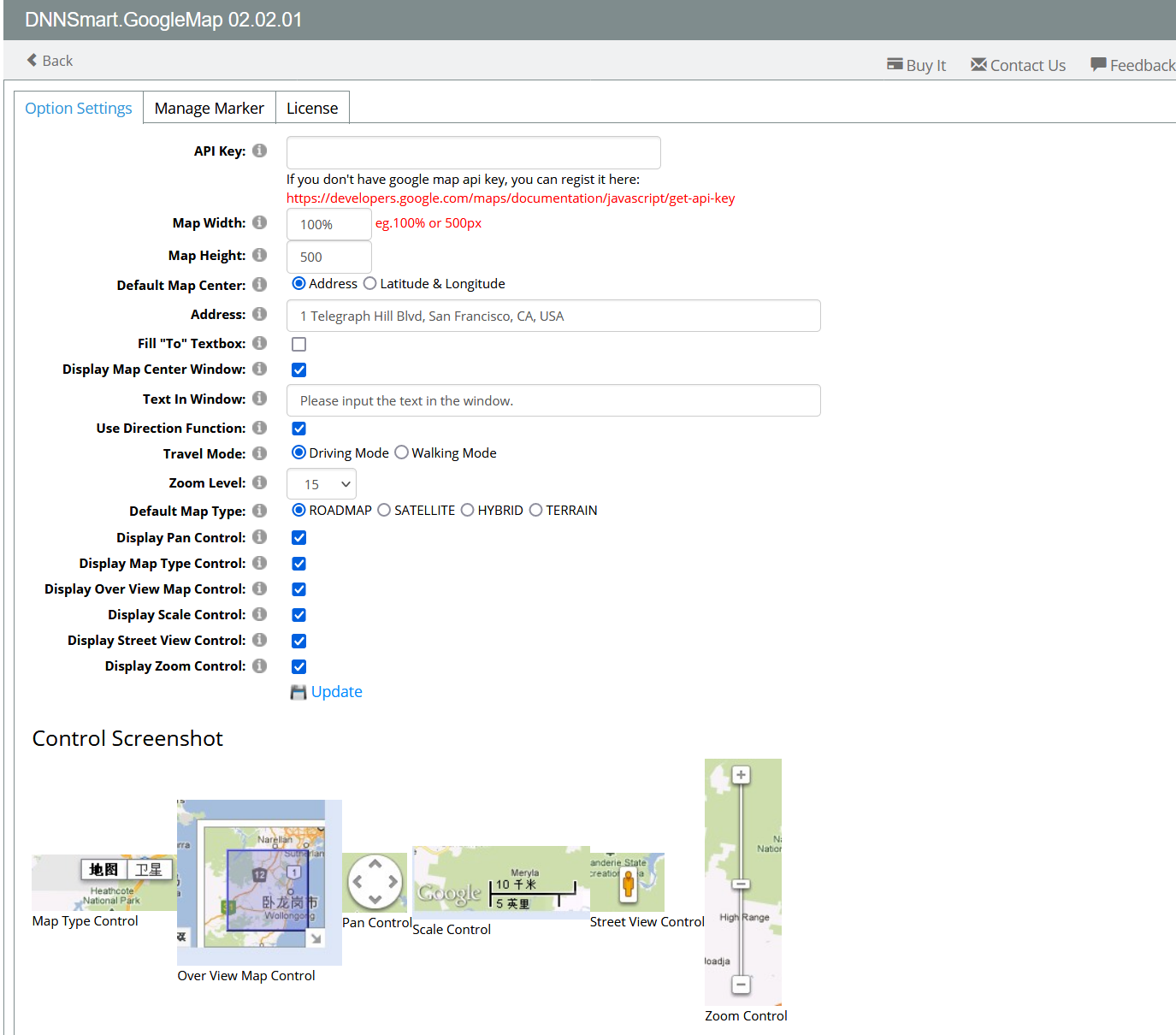
Task: Click the Contact Us envelope icon
Action: click(x=978, y=64)
